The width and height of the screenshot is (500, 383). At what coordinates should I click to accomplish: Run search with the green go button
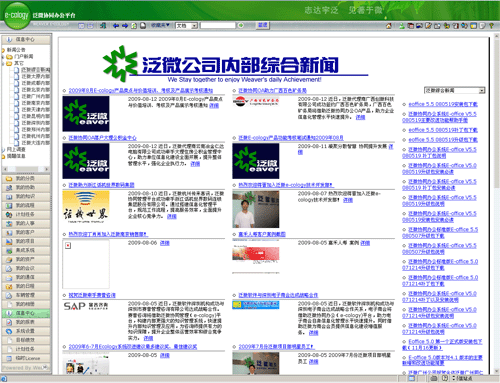click(x=241, y=25)
